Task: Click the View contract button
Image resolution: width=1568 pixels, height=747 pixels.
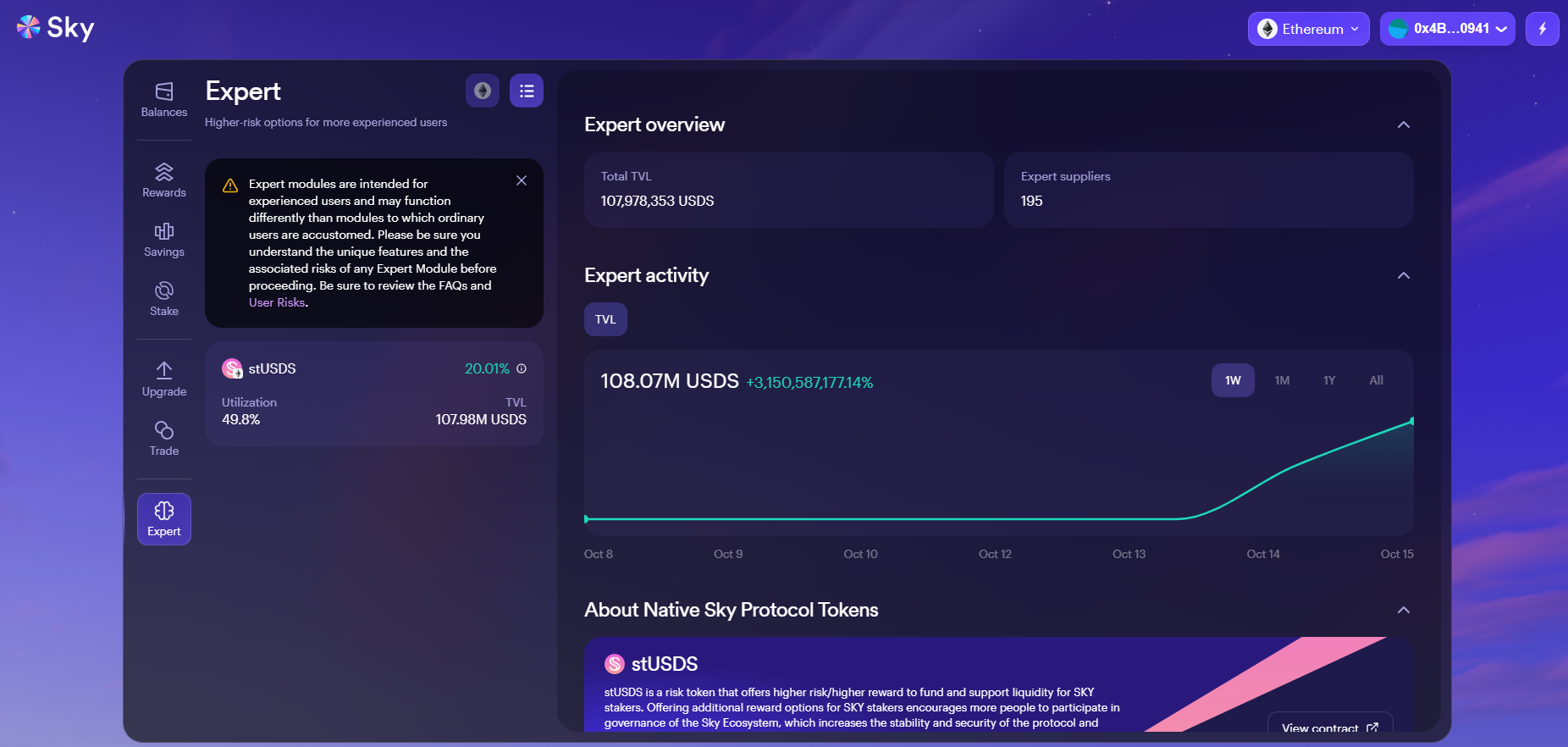Action: pyautogui.click(x=1328, y=727)
